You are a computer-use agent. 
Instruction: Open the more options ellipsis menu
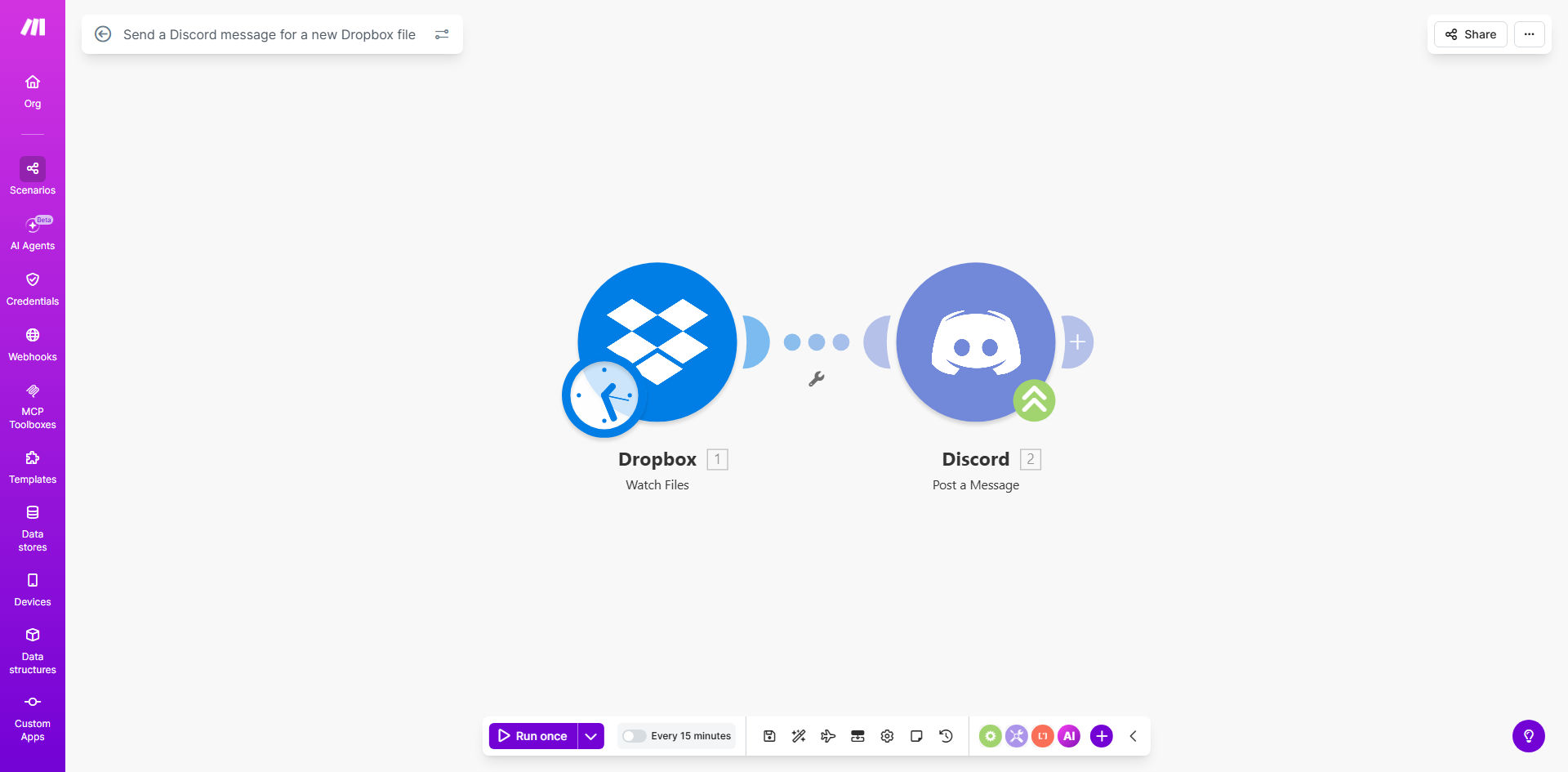tap(1530, 34)
